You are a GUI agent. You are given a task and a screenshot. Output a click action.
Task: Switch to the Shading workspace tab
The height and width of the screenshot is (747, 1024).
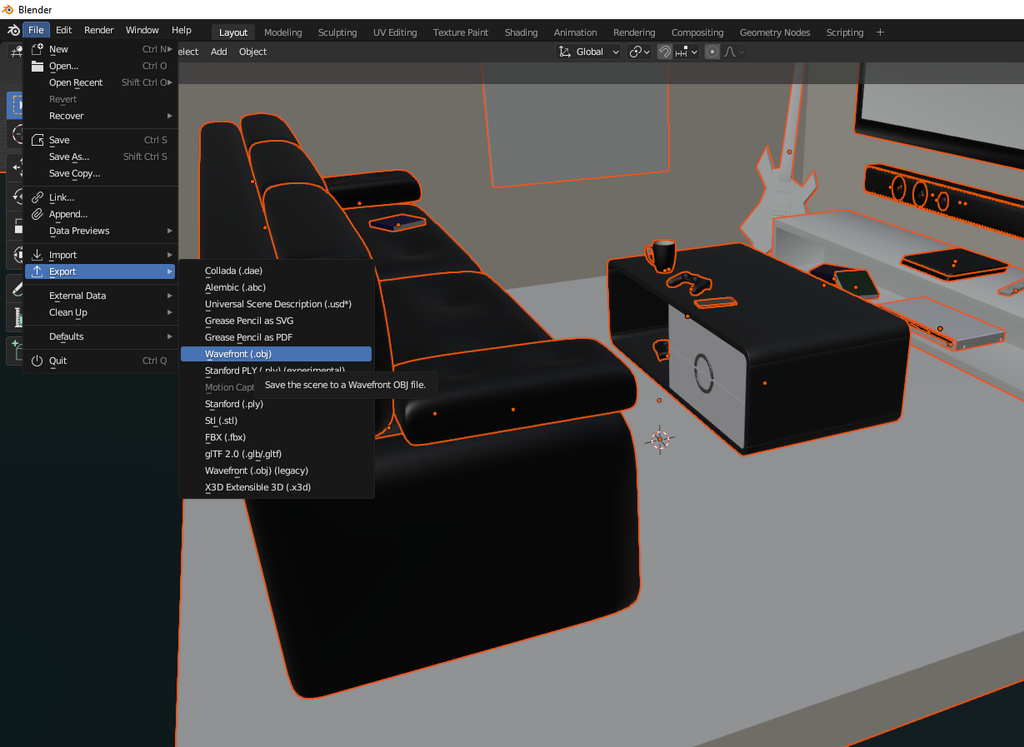[x=520, y=32]
